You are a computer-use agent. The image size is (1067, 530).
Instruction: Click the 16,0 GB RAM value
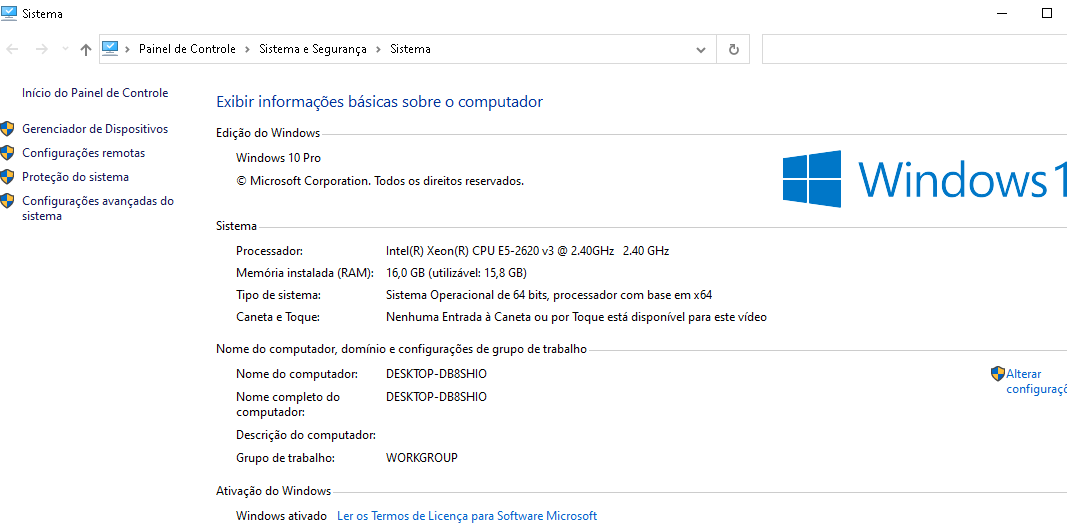click(x=456, y=273)
